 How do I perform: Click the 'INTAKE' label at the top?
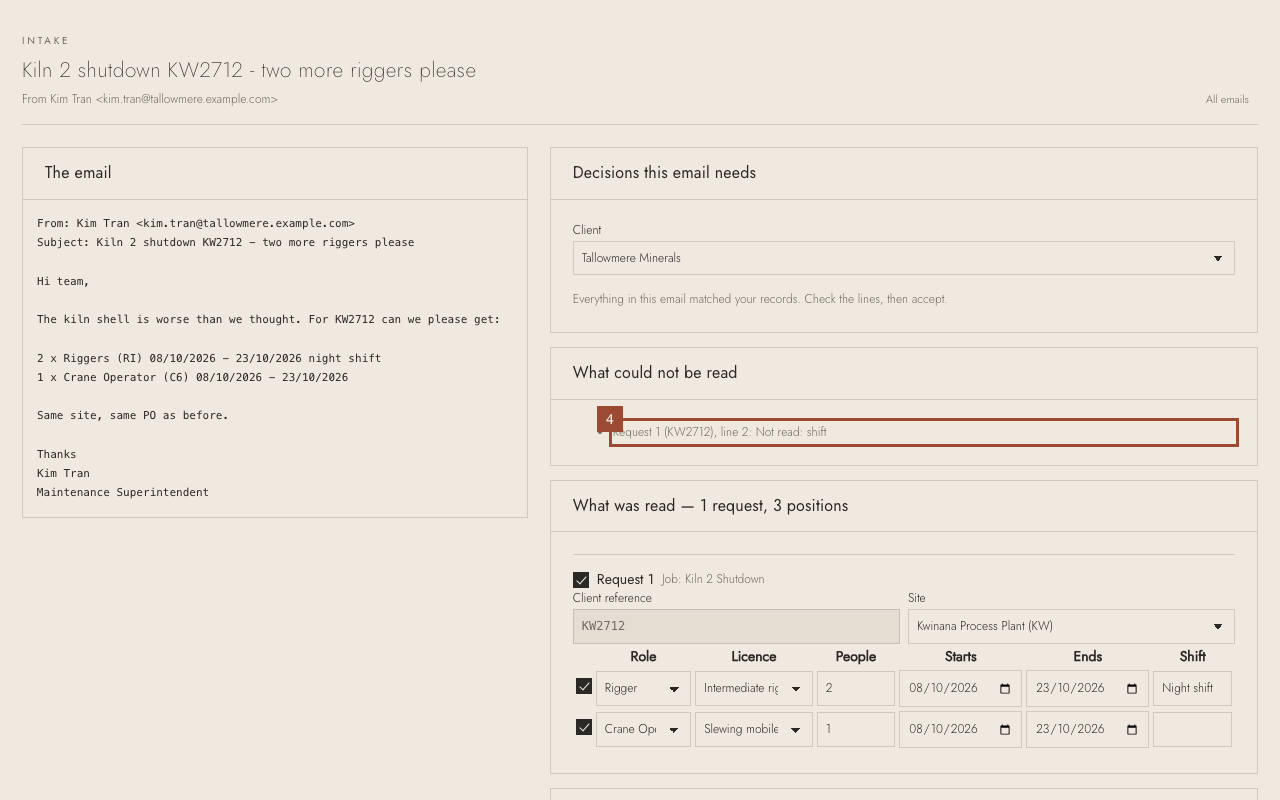pos(46,41)
